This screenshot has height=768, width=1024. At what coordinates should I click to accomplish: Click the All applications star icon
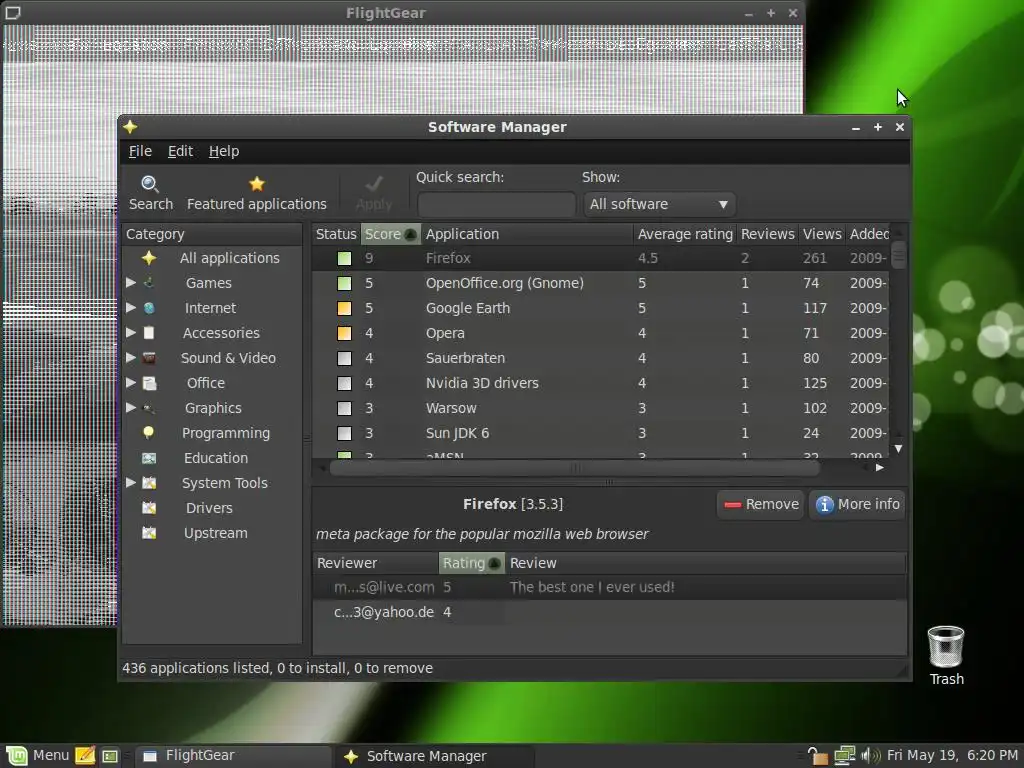click(149, 258)
